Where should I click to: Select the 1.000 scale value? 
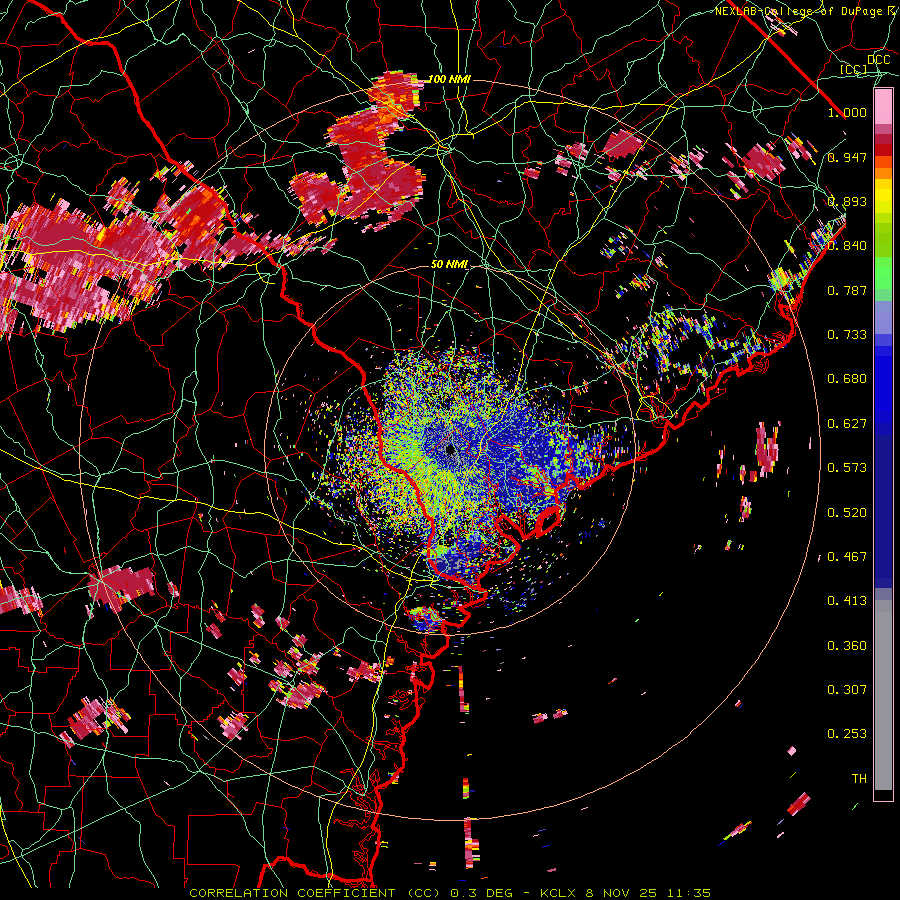click(x=847, y=112)
